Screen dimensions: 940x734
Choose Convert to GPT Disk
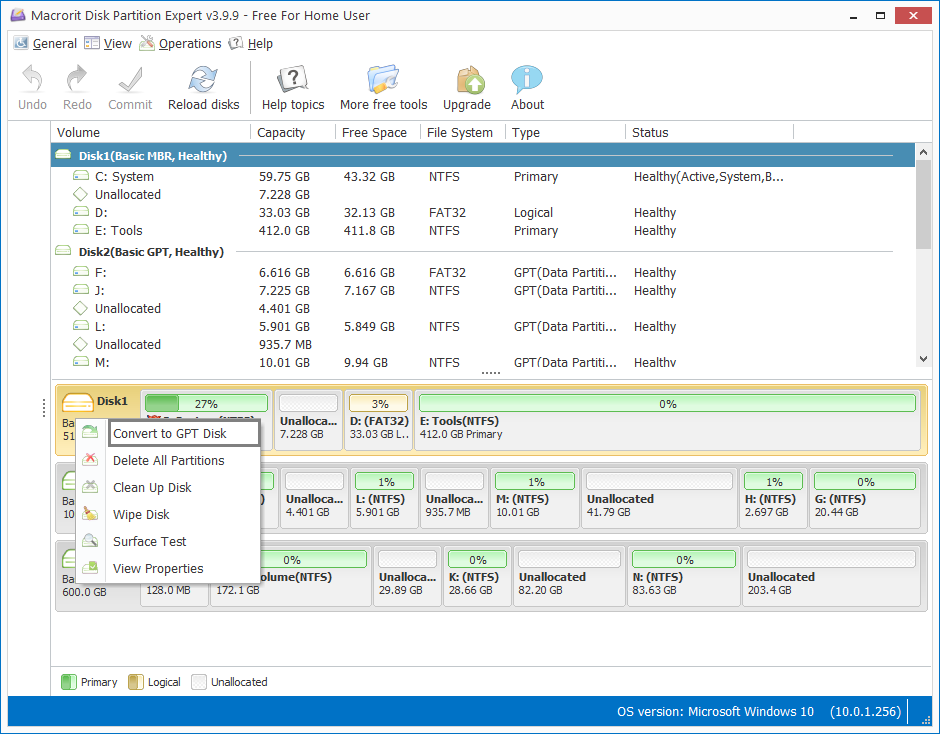click(184, 433)
